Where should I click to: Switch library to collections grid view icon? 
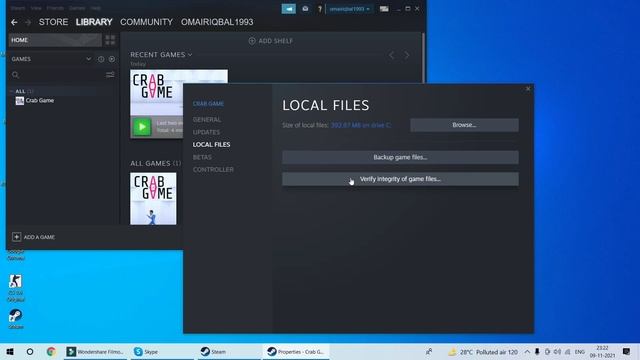click(110, 40)
